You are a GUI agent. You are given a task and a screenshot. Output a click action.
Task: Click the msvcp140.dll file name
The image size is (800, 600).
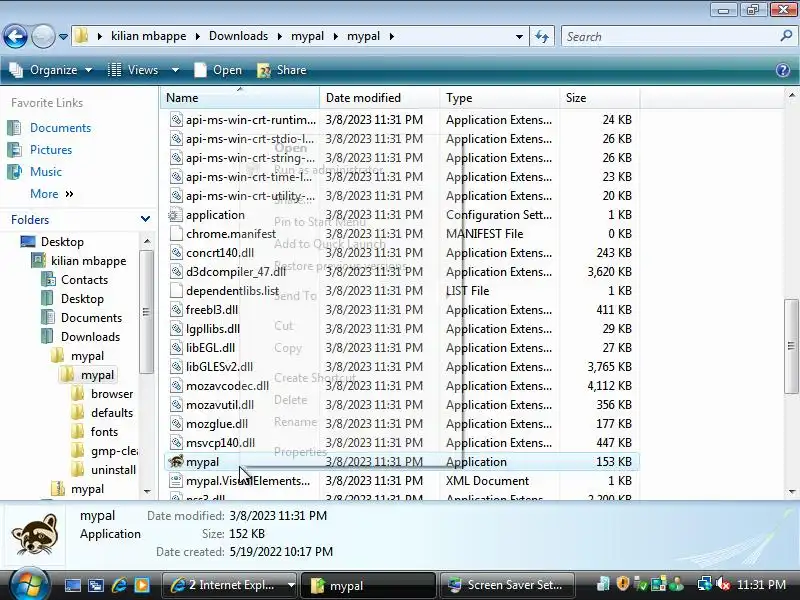coord(220,443)
